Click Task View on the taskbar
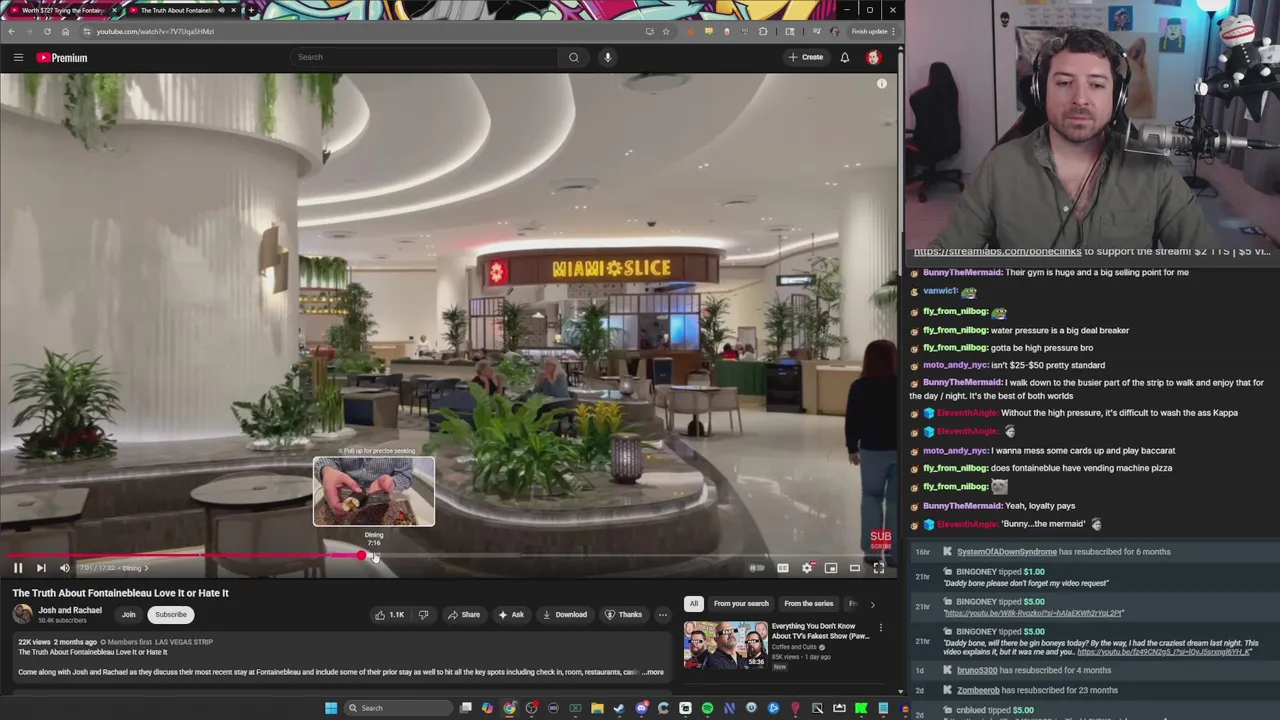This screenshot has width=1280, height=720. 466,708
